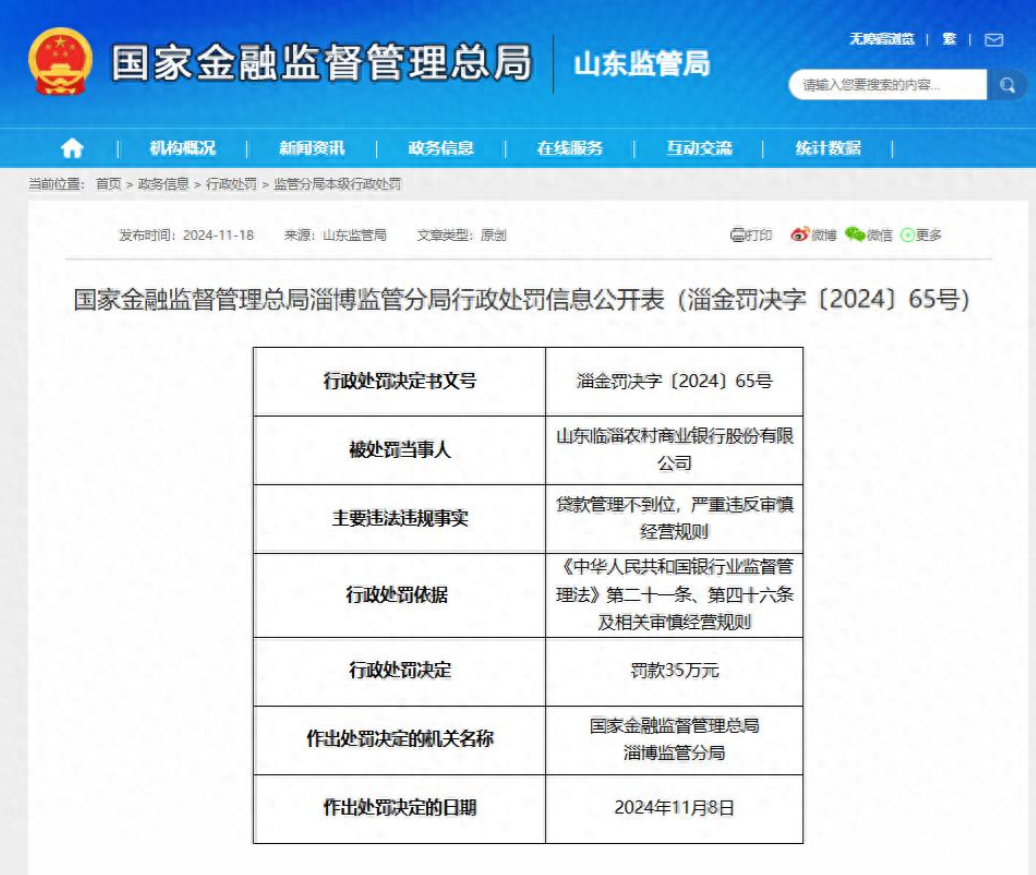Image resolution: width=1036 pixels, height=875 pixels.
Task: Click the 行政处罚决定书文号 header cell
Action: tap(400, 381)
